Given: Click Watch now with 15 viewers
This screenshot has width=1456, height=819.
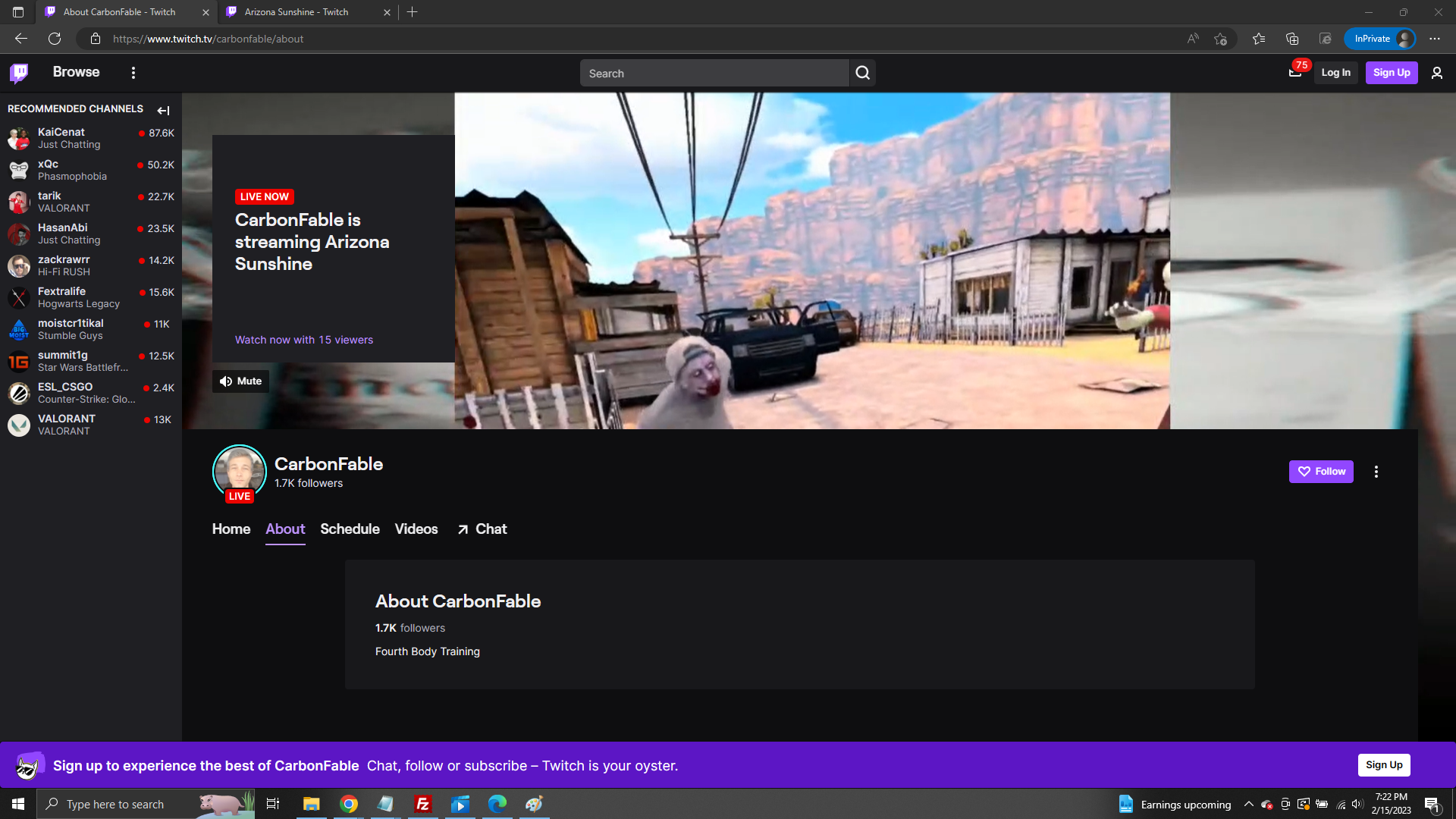Looking at the screenshot, I should click(304, 340).
